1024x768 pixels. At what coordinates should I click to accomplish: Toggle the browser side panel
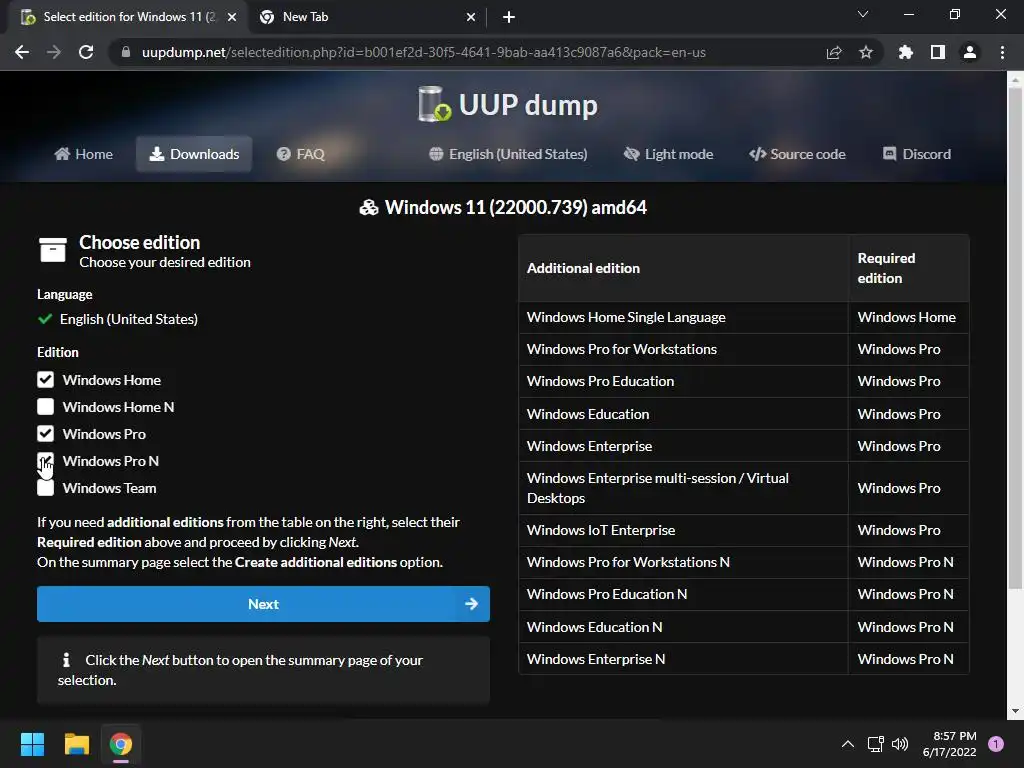coord(938,52)
